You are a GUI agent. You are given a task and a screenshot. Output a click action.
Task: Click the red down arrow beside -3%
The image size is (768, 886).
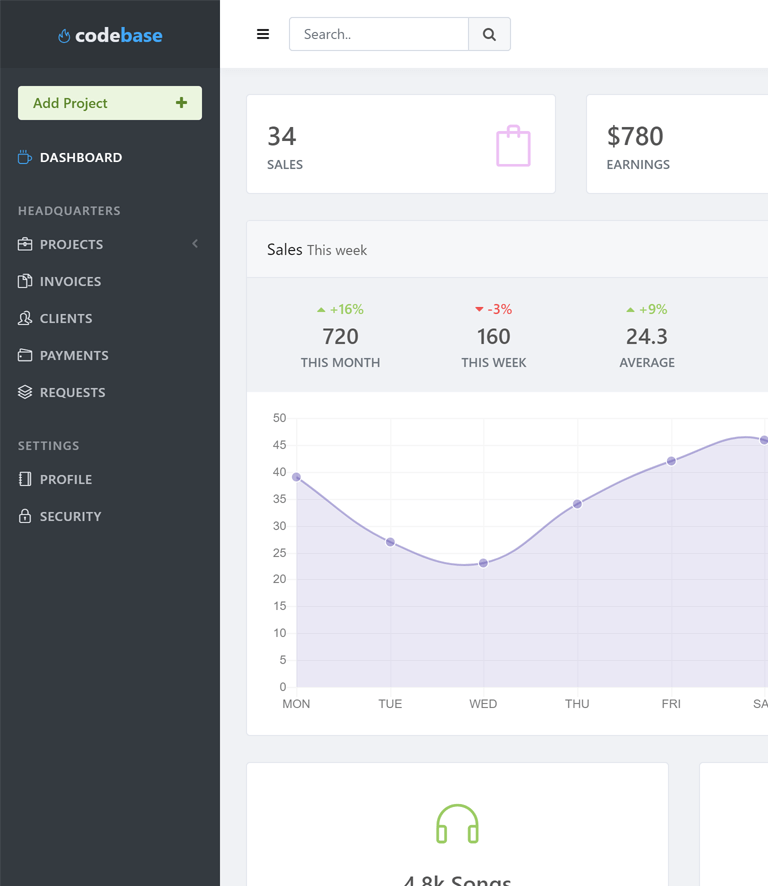click(x=479, y=309)
